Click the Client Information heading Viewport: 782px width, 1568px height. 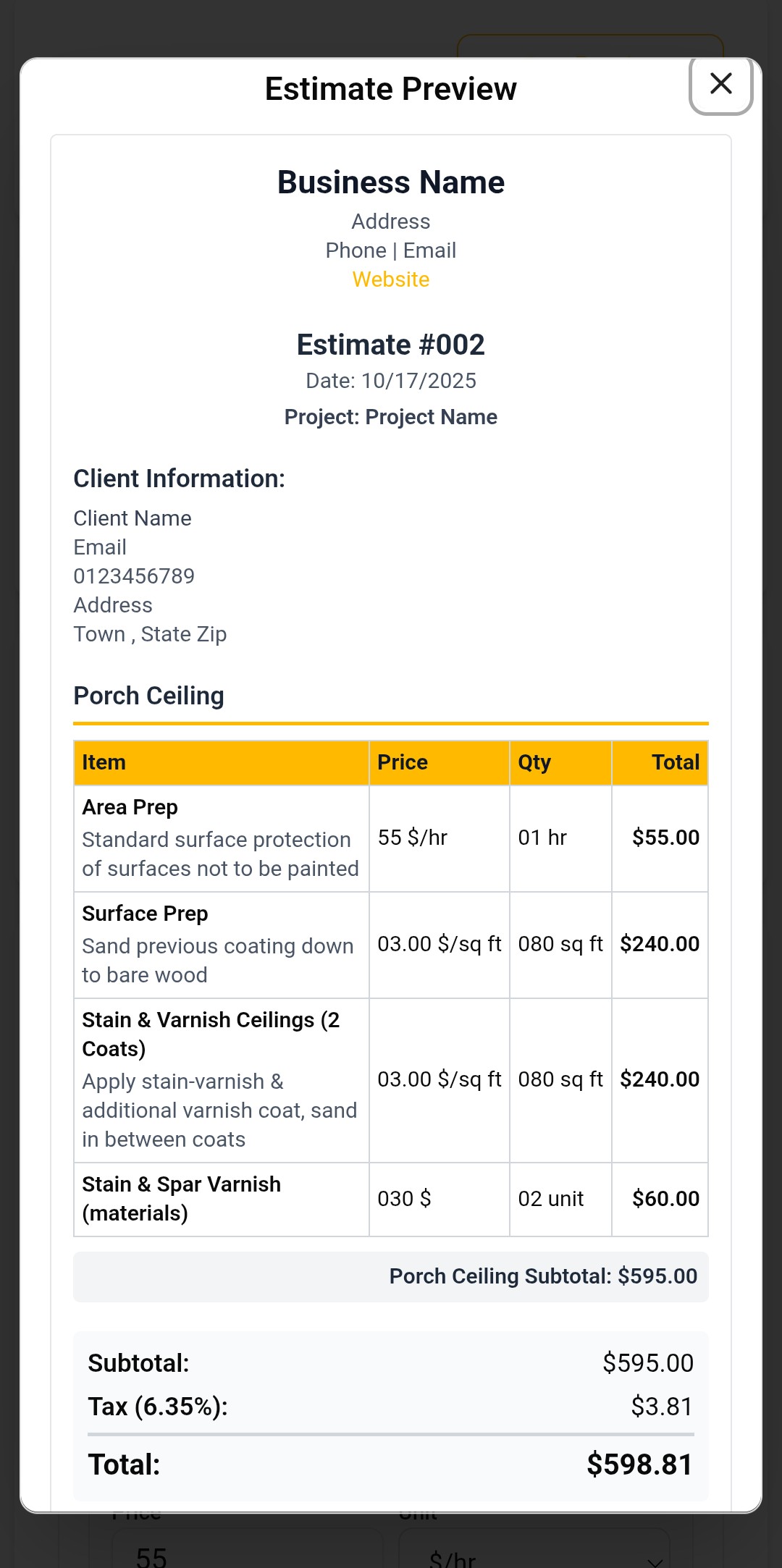point(179,478)
